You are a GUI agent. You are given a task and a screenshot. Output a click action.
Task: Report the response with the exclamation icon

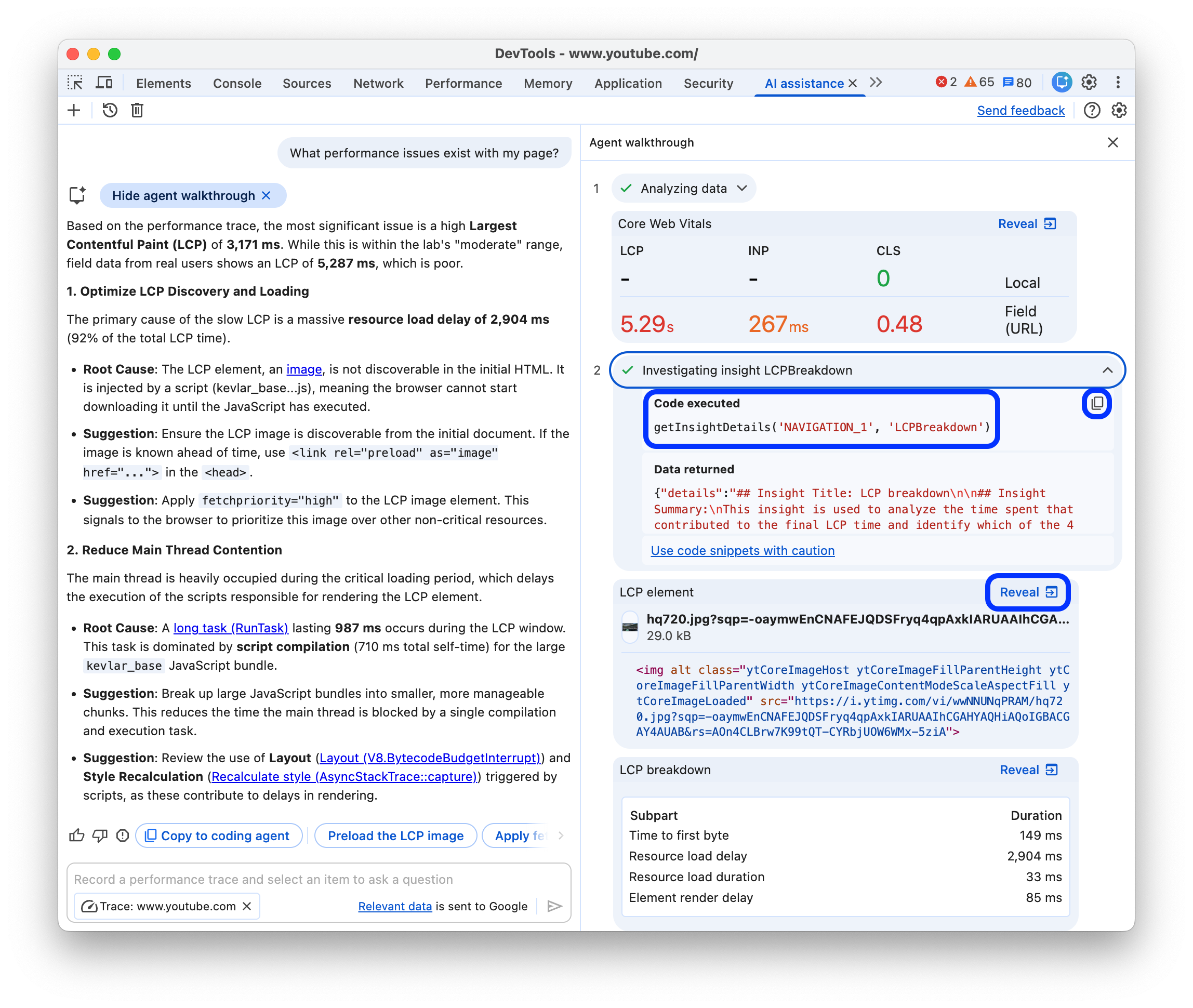(122, 836)
